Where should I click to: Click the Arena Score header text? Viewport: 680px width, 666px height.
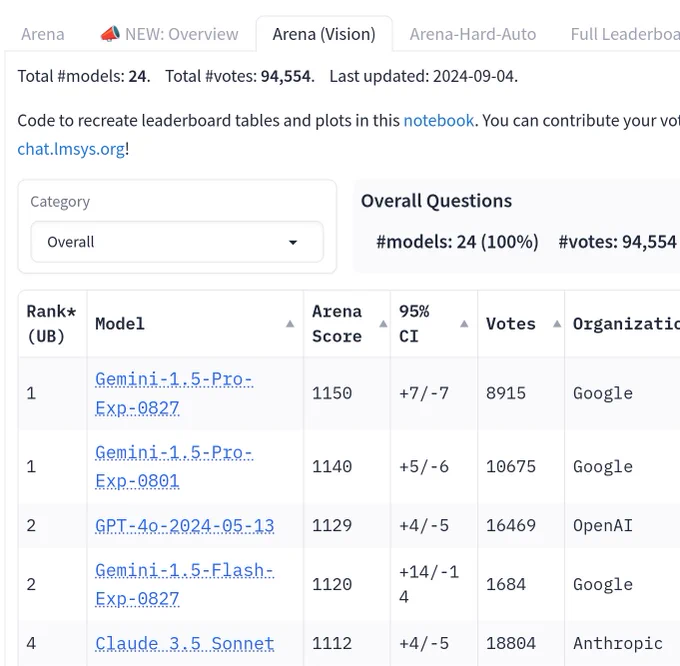coord(337,324)
